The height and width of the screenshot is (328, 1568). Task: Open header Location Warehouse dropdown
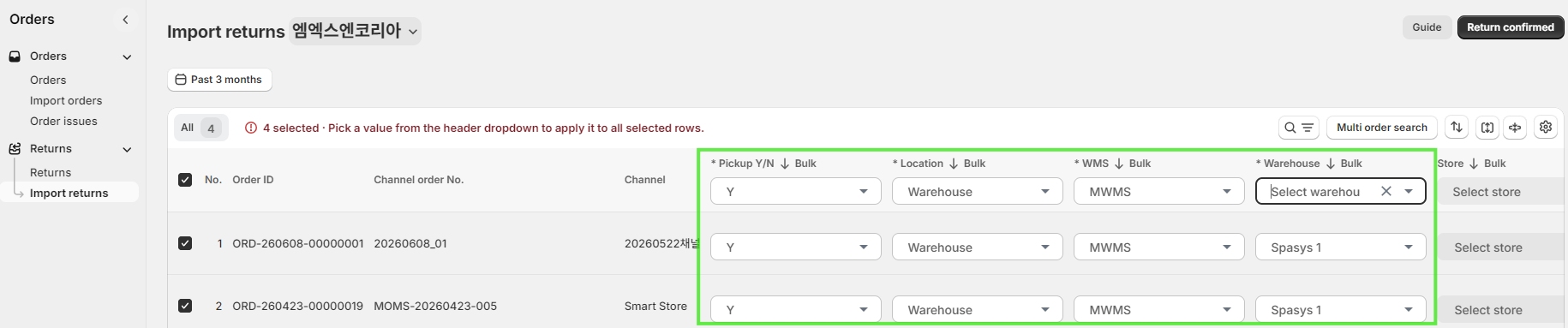(978, 191)
